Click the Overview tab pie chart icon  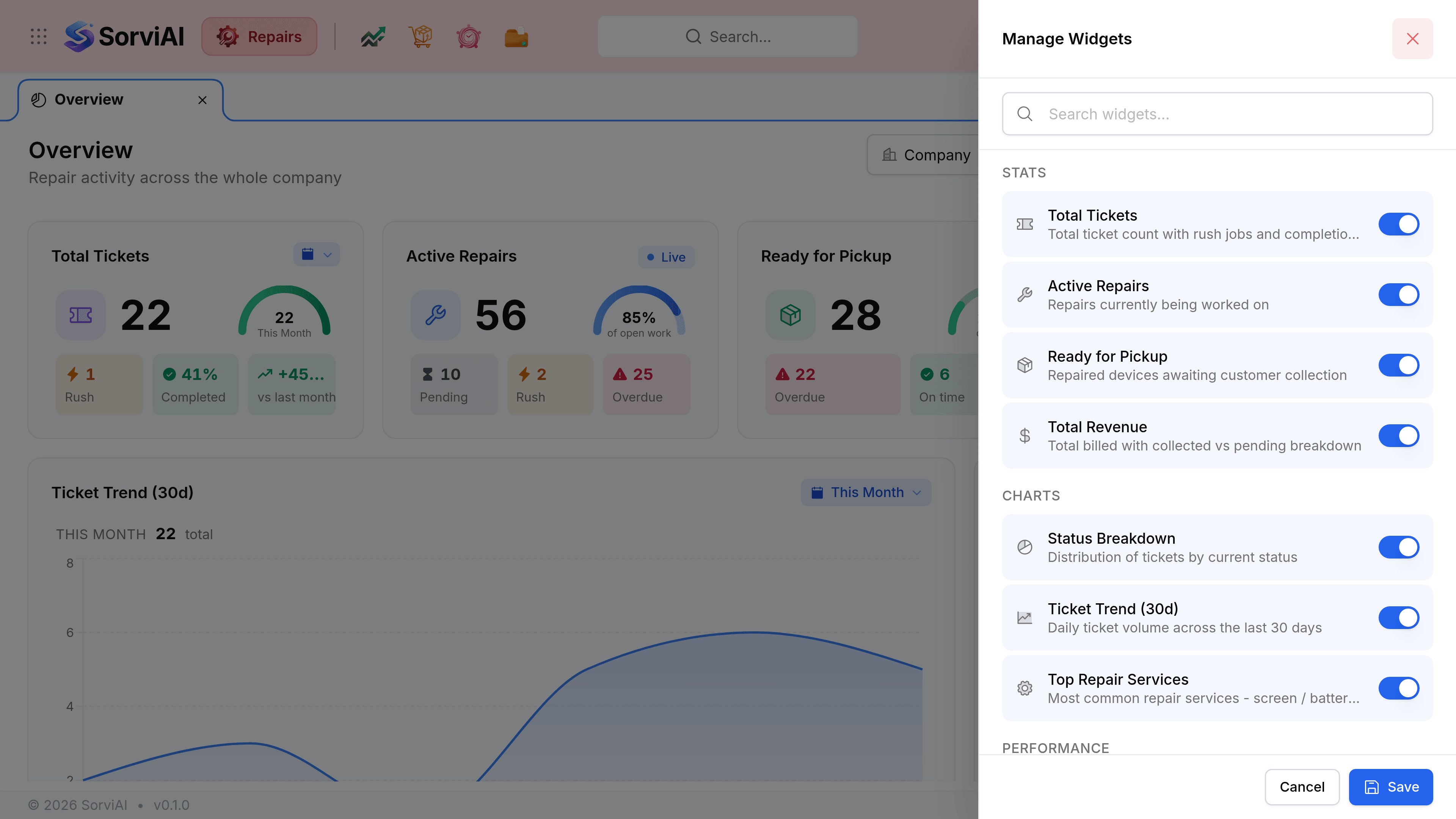(x=38, y=100)
